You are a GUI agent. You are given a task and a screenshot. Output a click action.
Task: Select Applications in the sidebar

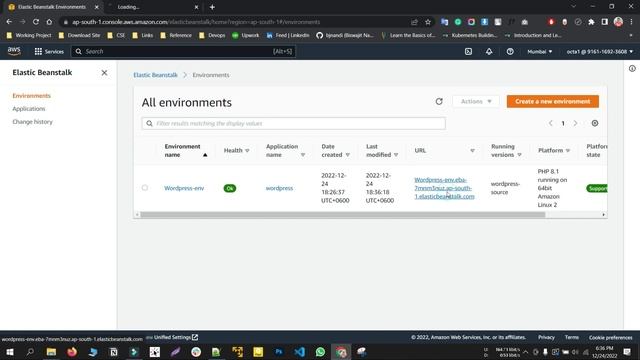pos(29,109)
